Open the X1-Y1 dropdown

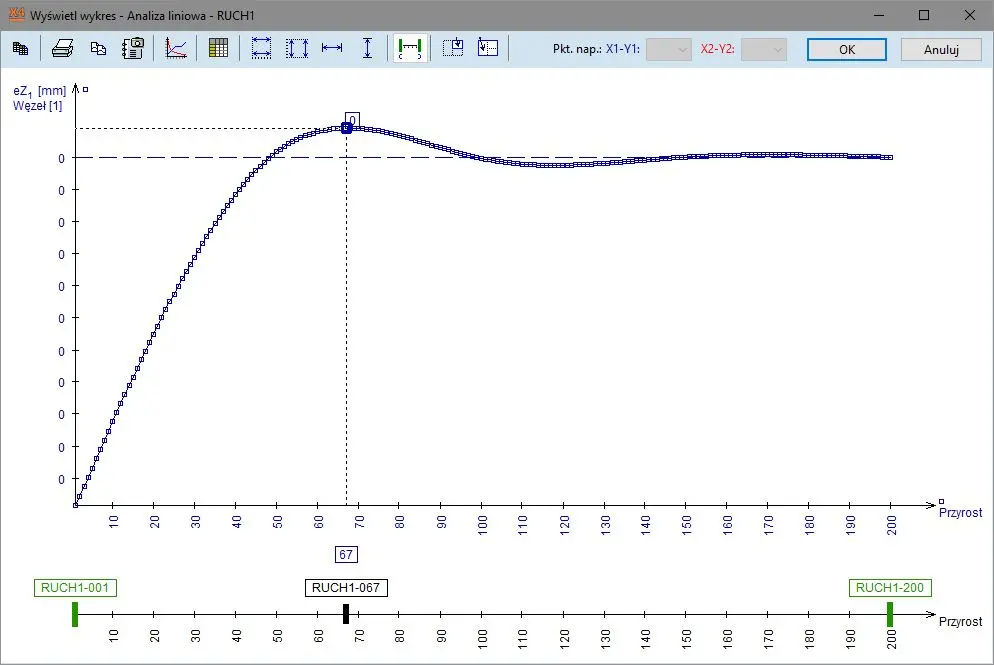669,49
